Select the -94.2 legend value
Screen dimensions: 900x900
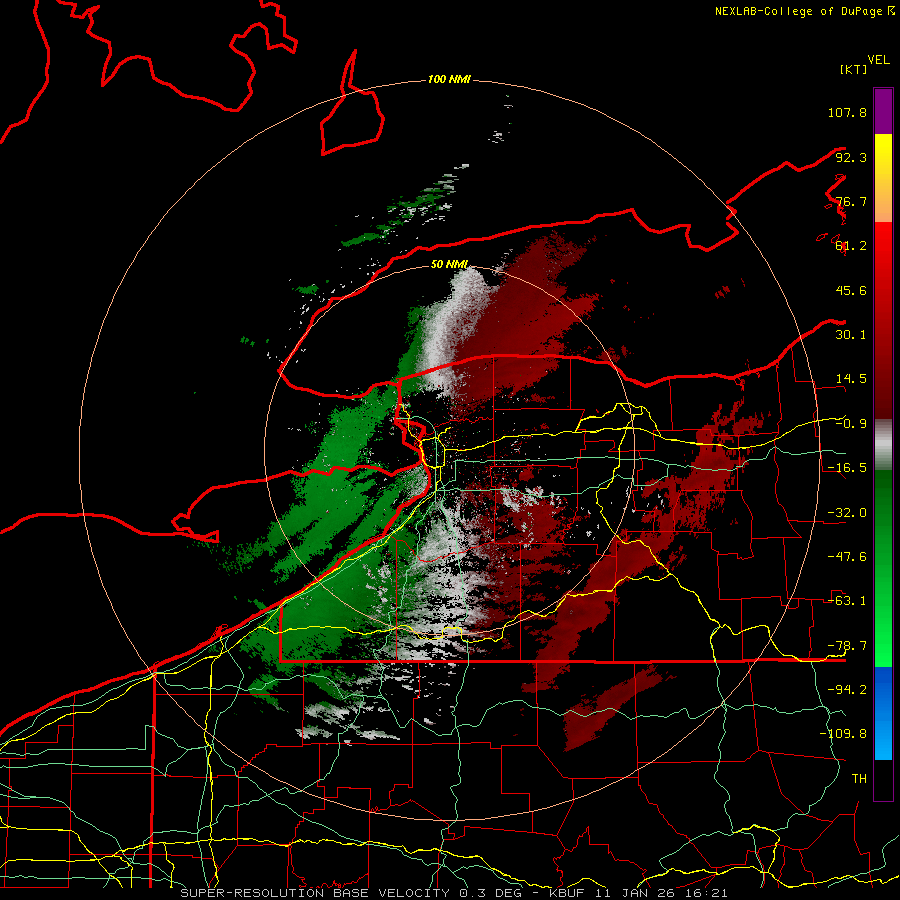tap(847, 689)
